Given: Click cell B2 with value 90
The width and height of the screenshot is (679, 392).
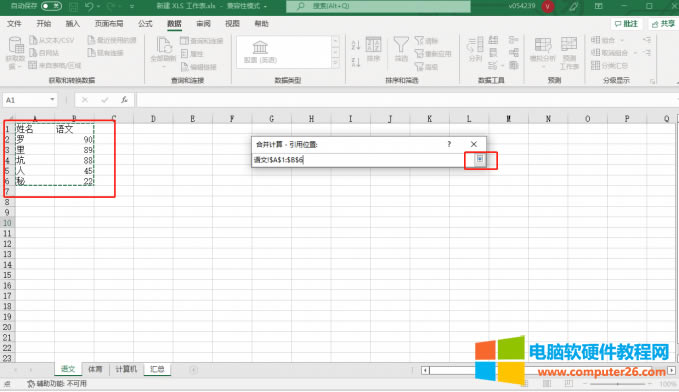Looking at the screenshot, I should pos(74,139).
